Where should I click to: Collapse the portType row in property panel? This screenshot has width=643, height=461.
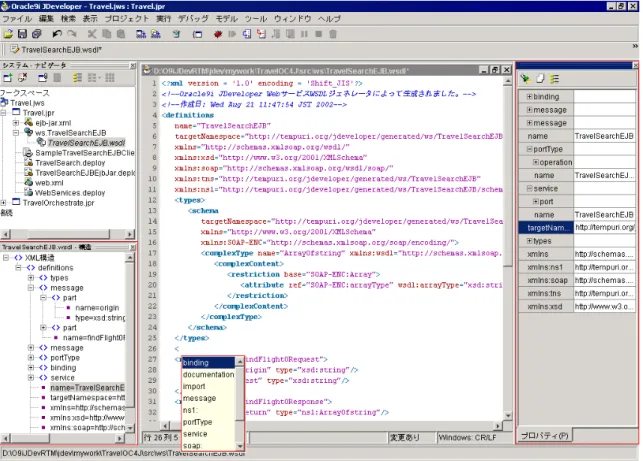(x=529, y=149)
